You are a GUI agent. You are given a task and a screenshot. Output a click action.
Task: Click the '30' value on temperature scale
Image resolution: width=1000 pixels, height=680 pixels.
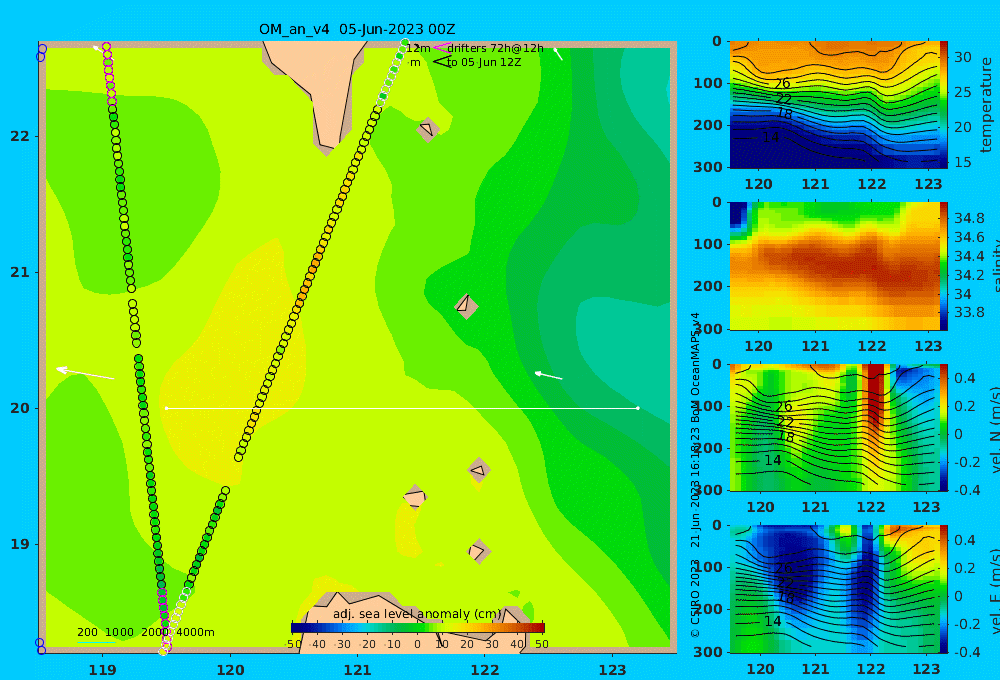(x=962, y=57)
